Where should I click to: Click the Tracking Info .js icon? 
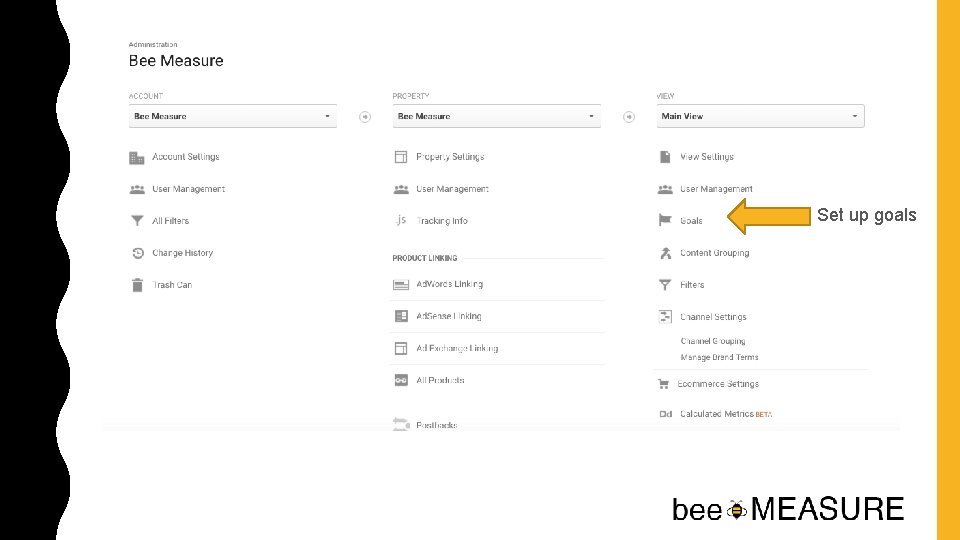(x=400, y=221)
